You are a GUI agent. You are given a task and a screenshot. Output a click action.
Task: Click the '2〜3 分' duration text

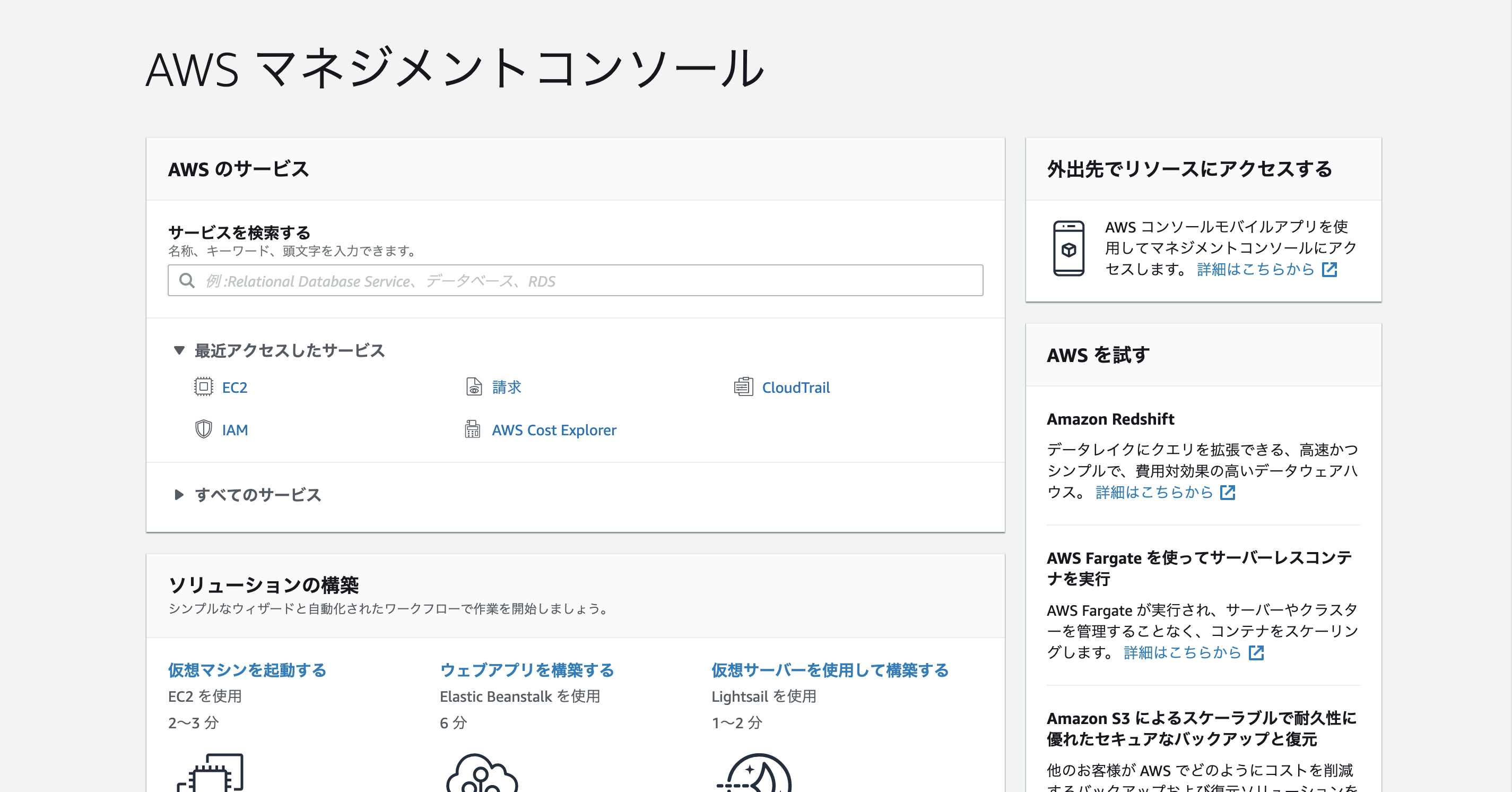tap(193, 722)
